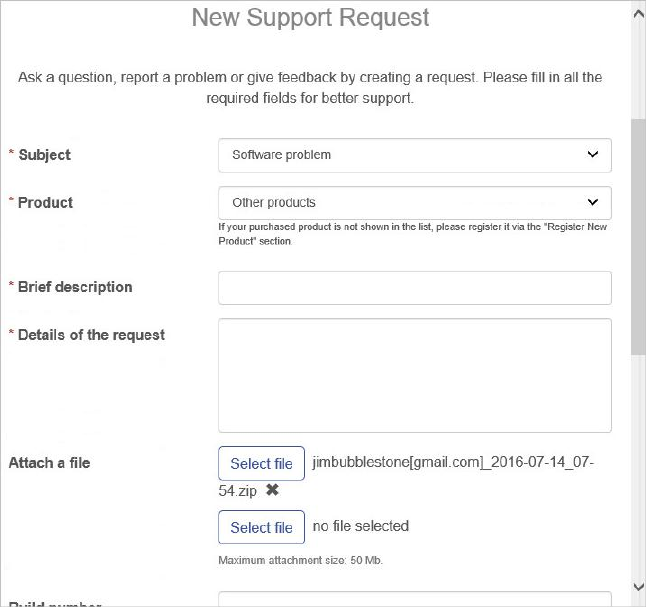Click the scrollbar down arrow
The height and width of the screenshot is (607, 646).
[638, 587]
